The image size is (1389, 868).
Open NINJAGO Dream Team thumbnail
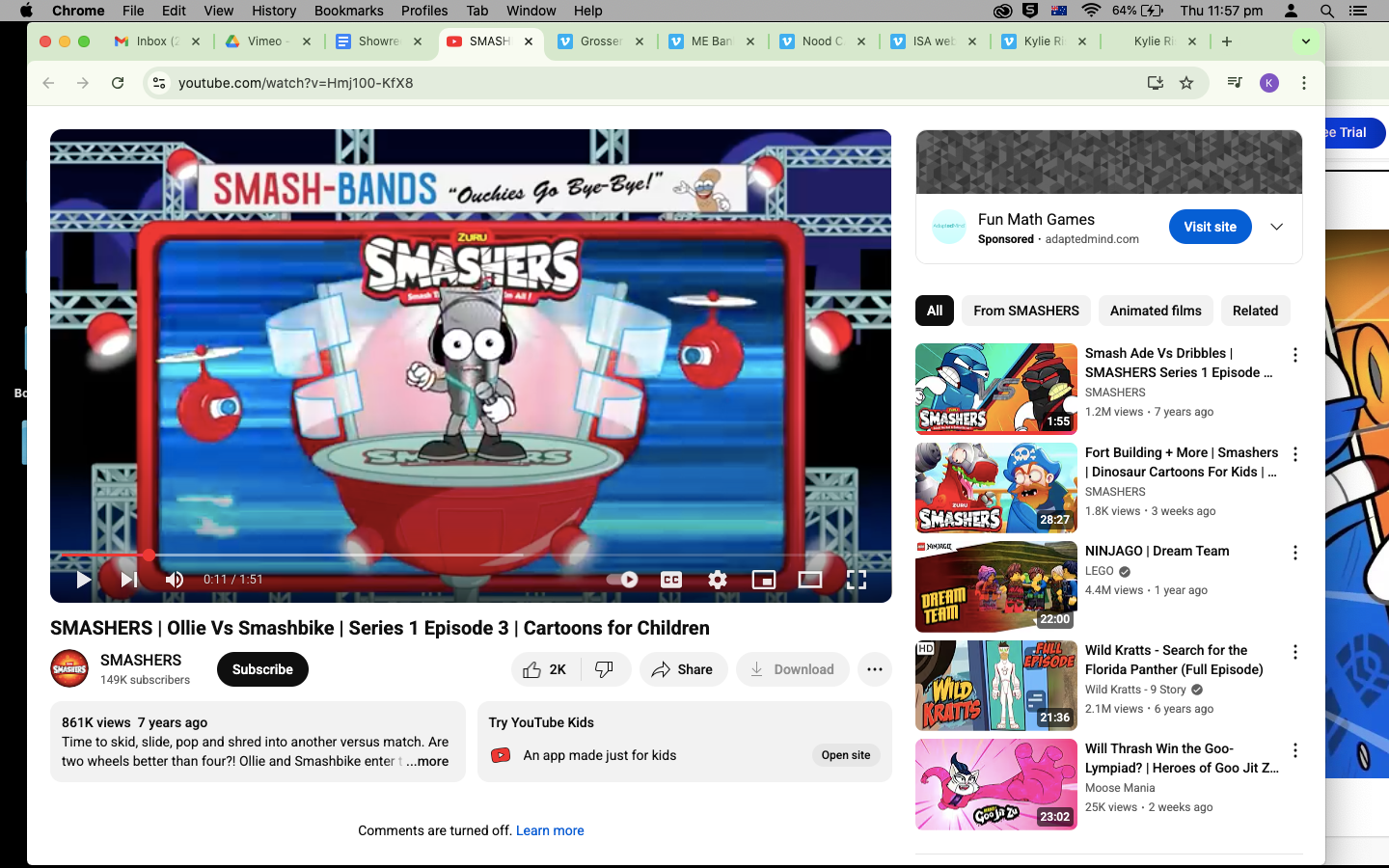click(996, 586)
